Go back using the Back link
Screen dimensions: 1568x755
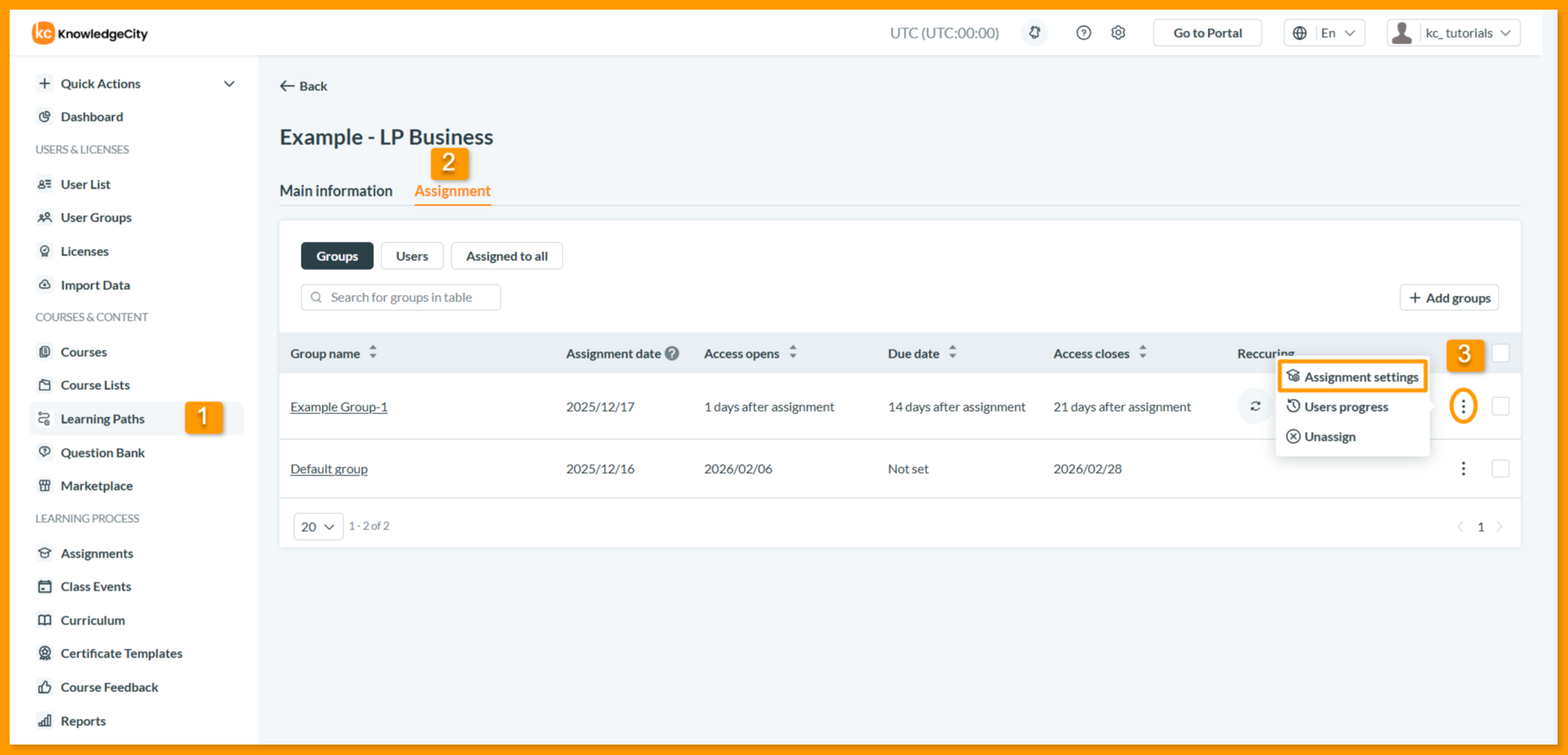tap(304, 86)
